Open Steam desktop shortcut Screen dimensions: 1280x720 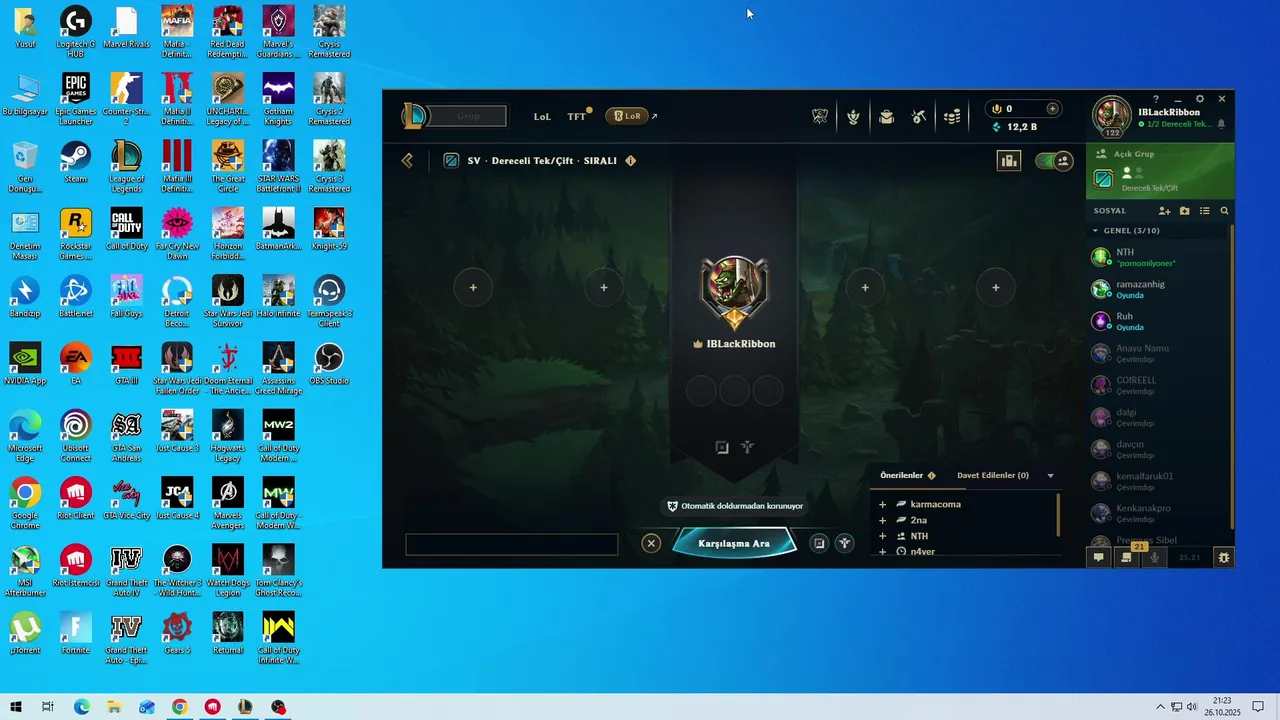pos(75,163)
